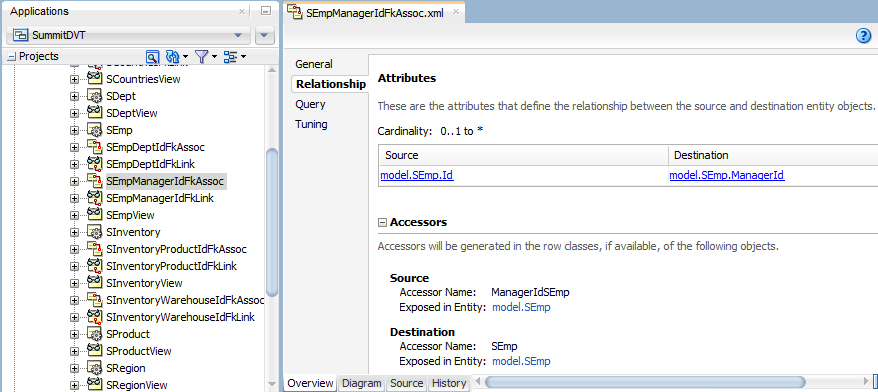Click the SDeptView view object icon

pos(94,113)
